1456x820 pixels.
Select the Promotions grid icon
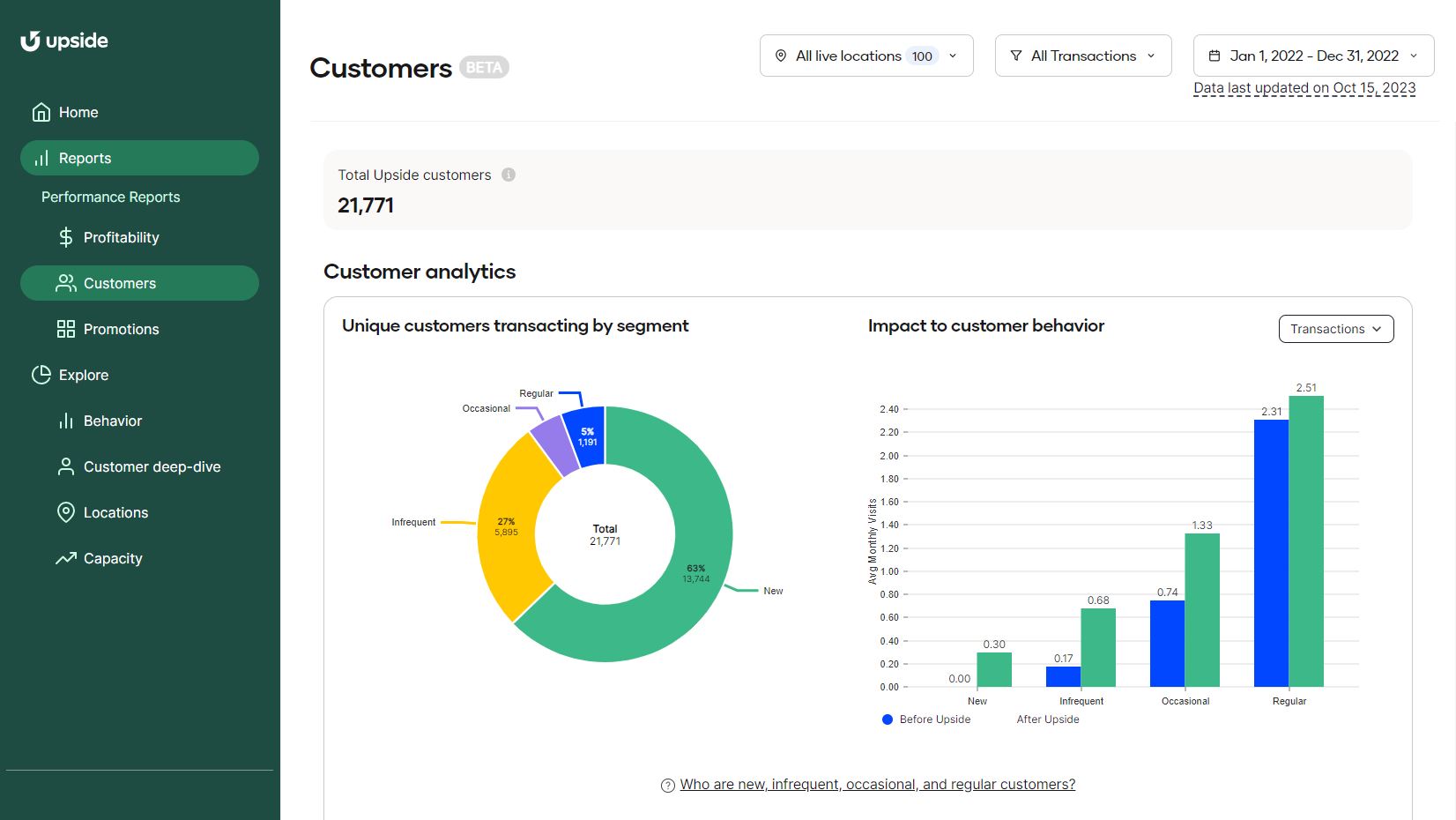point(64,329)
